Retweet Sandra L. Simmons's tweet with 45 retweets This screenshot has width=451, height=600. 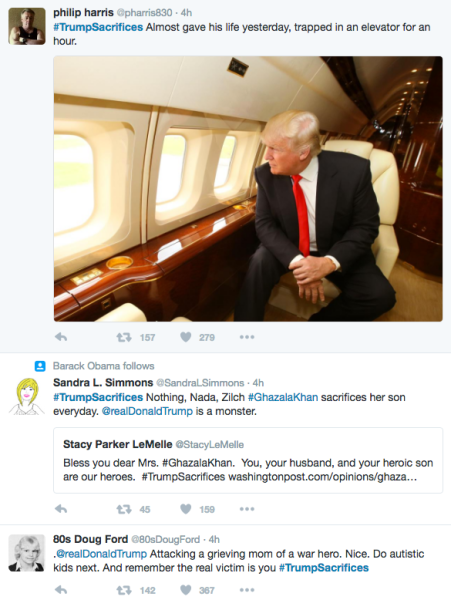tap(124, 509)
